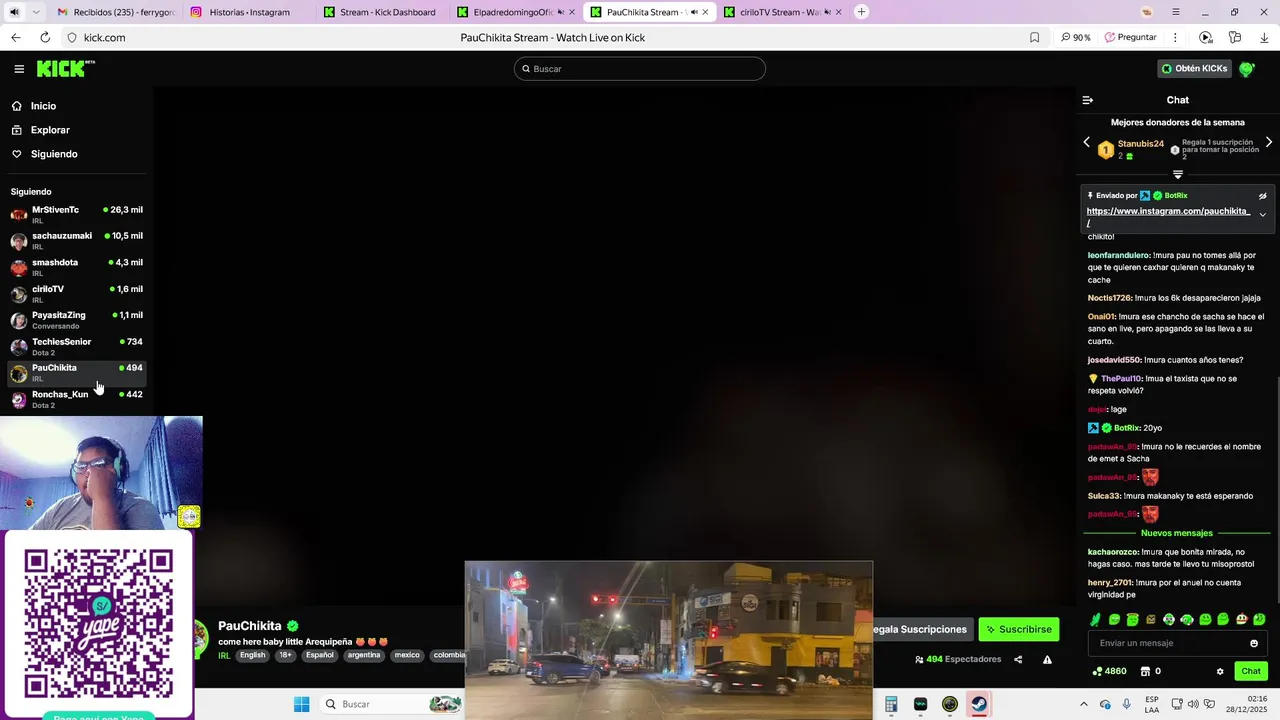Click the Obtén KICKs button

(1194, 69)
